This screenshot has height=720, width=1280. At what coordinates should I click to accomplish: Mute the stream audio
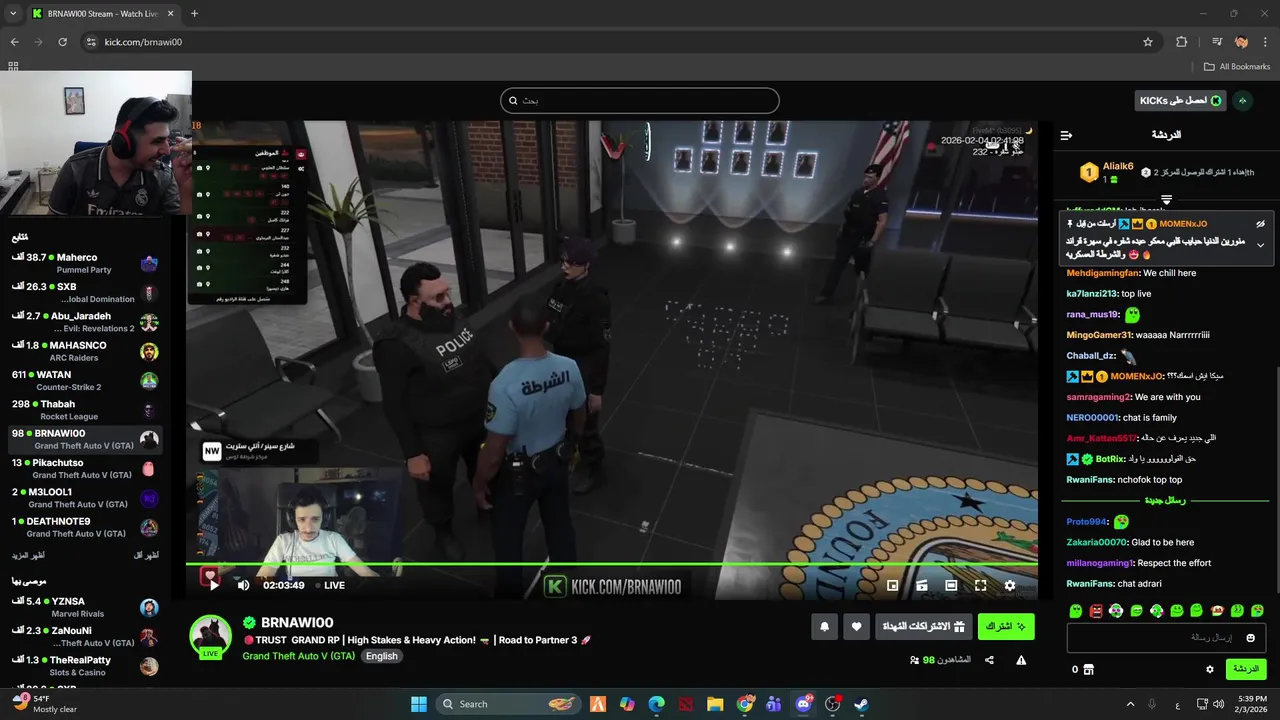[x=243, y=585]
